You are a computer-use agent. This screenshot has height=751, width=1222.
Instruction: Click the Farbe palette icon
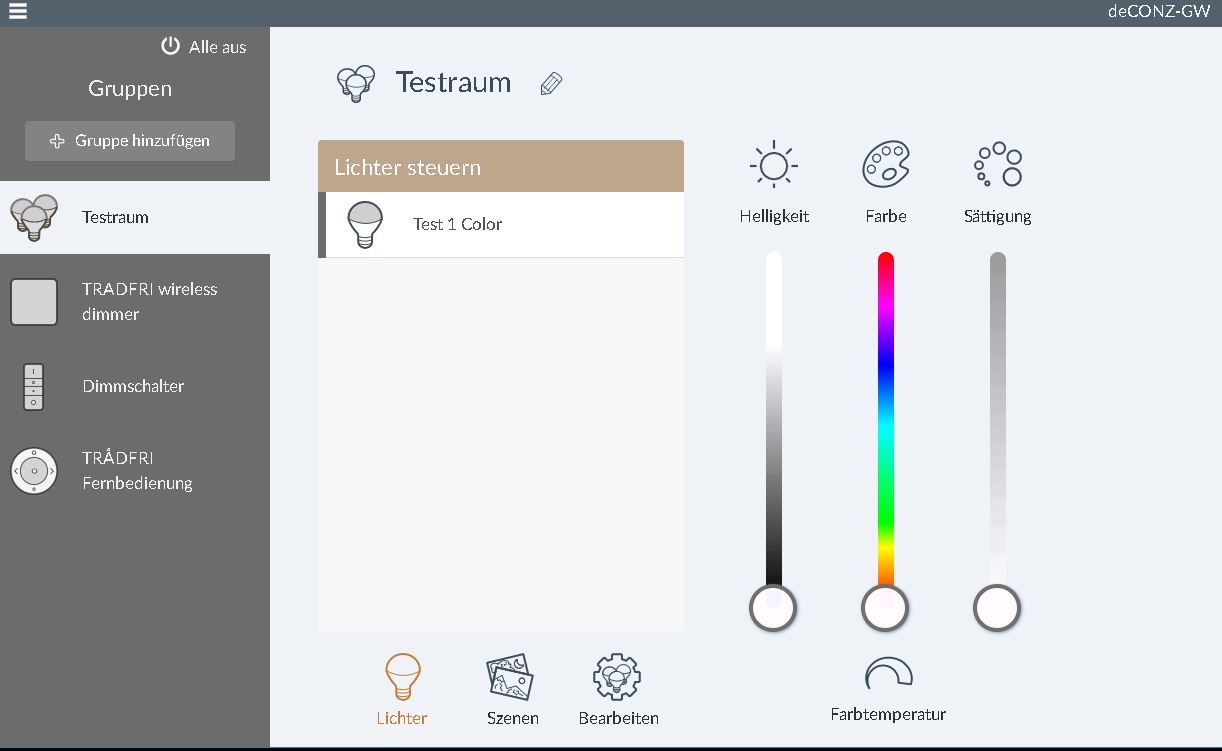885,165
